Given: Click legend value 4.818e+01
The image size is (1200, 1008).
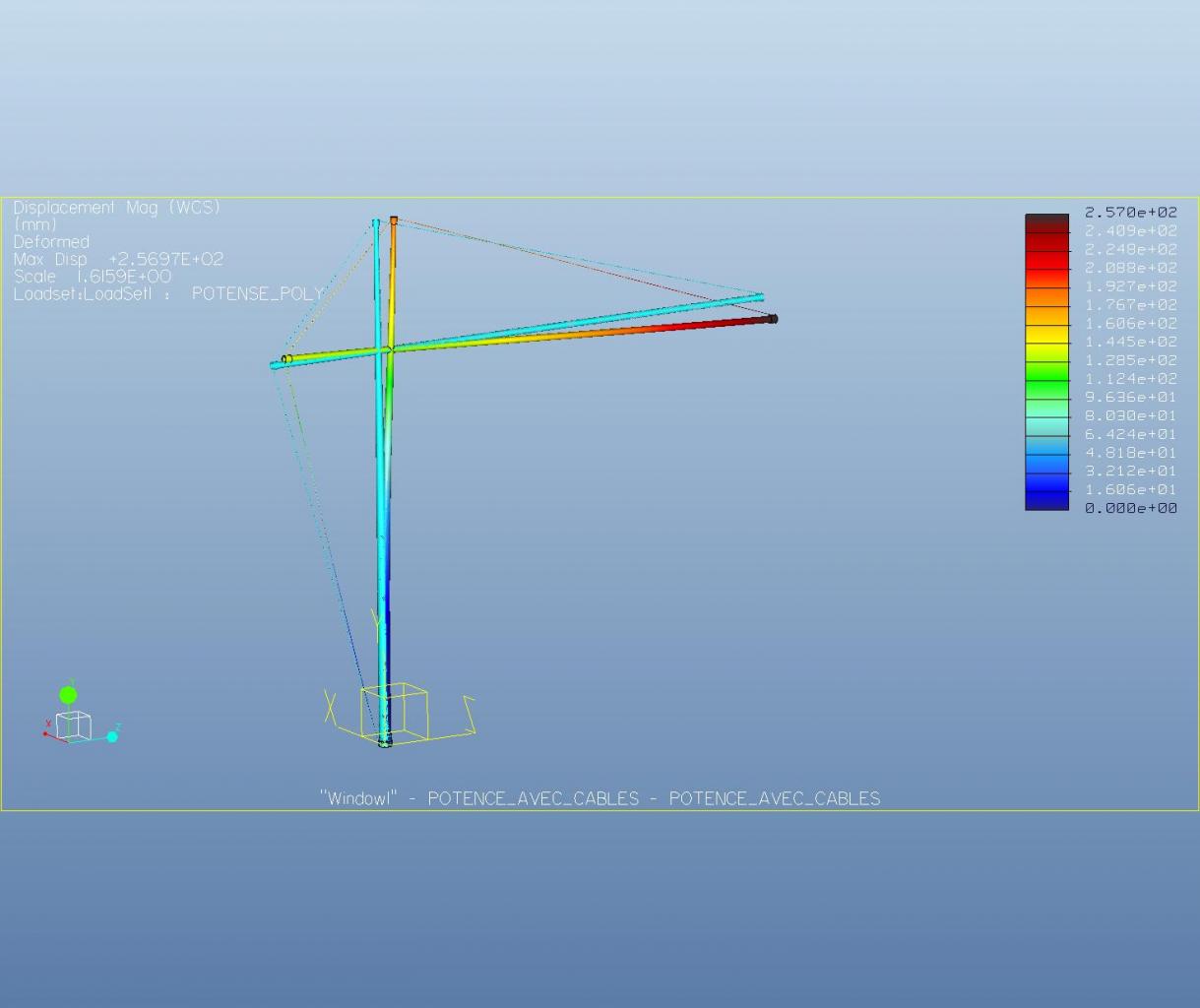Looking at the screenshot, I should [x=1130, y=452].
